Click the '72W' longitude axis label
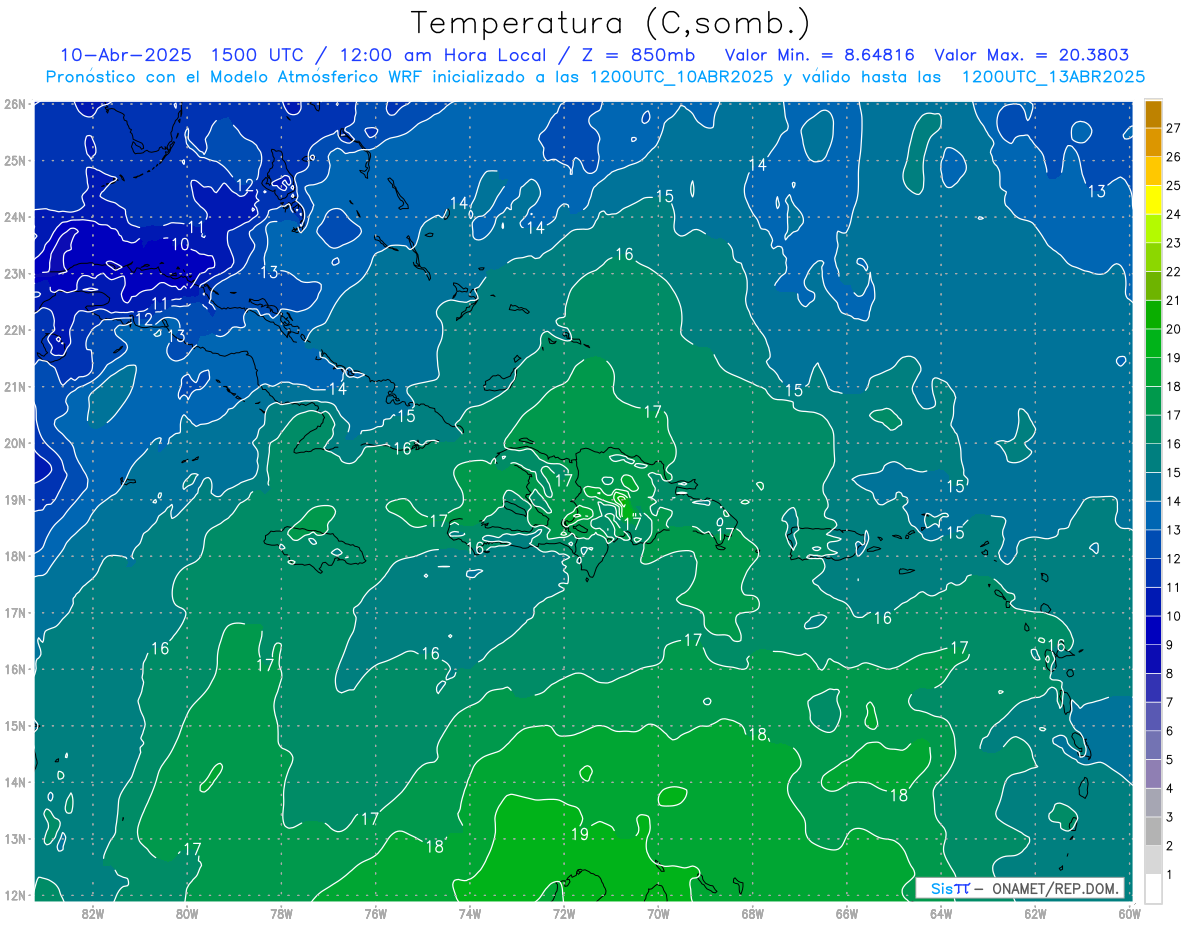The height and width of the screenshot is (927, 1200). (x=564, y=912)
